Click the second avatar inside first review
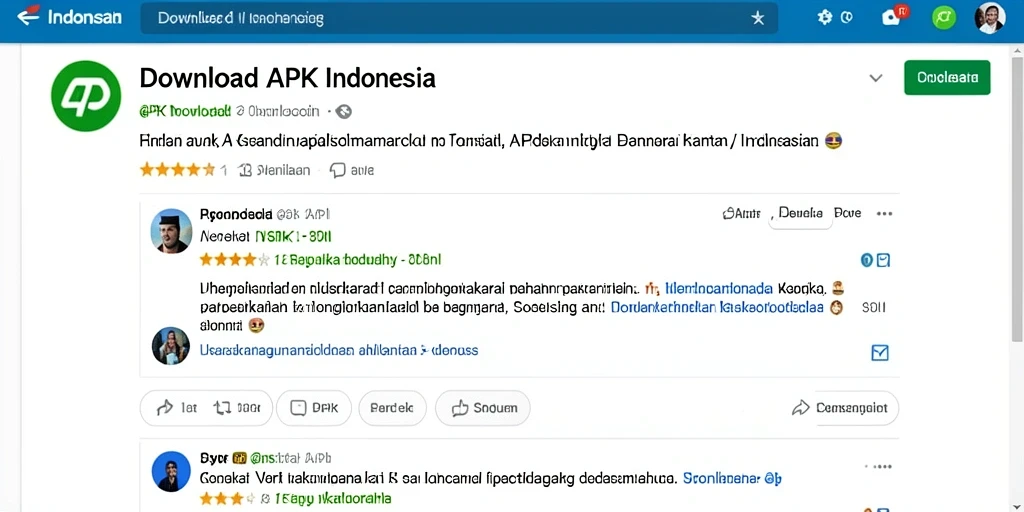The image size is (1024, 512). (x=171, y=345)
